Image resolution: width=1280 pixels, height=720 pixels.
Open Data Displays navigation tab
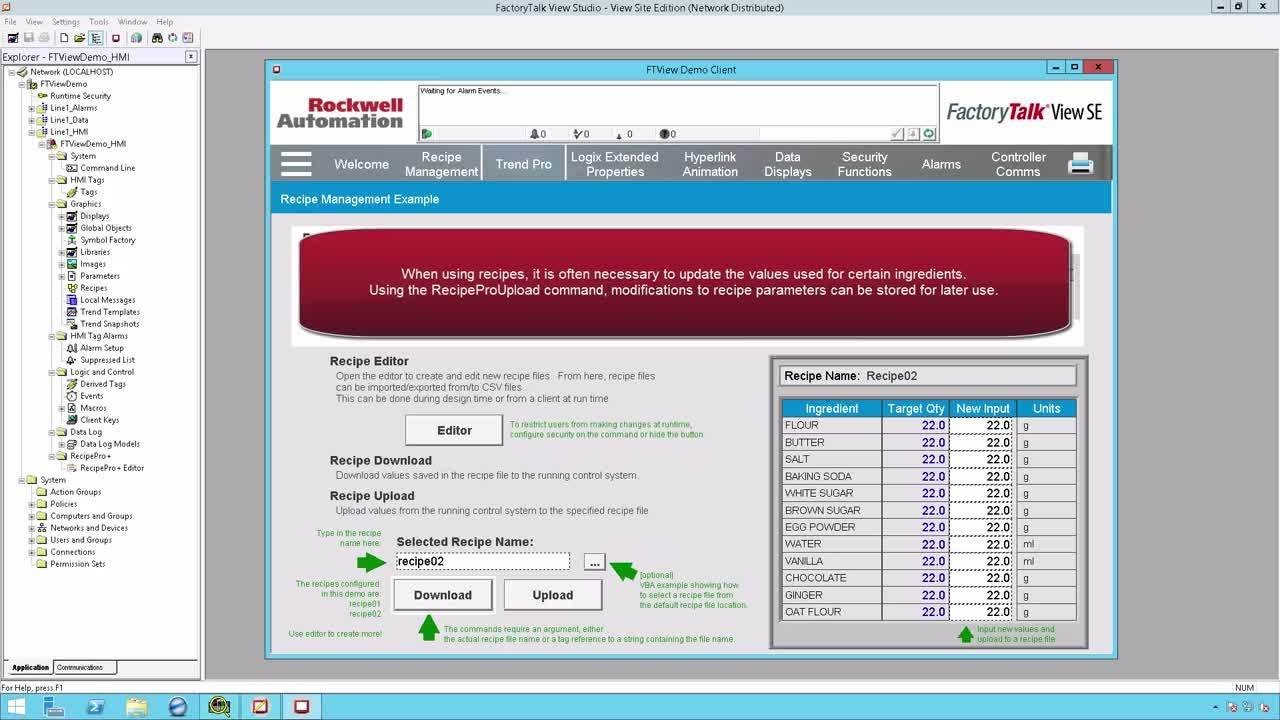[x=788, y=164]
